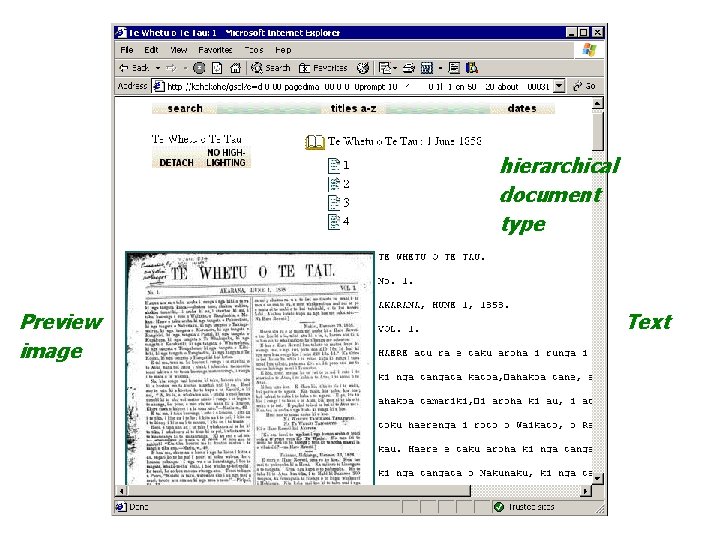Screen dimensions: 720x540
Task: Click the Windows logo throbber
Action: click(x=589, y=50)
